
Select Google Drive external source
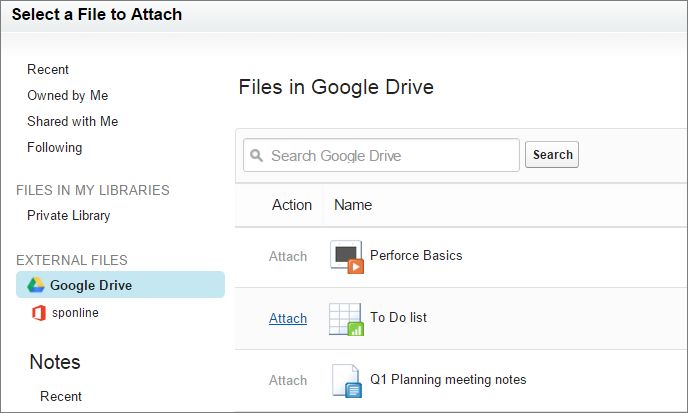pyautogui.click(x=120, y=285)
